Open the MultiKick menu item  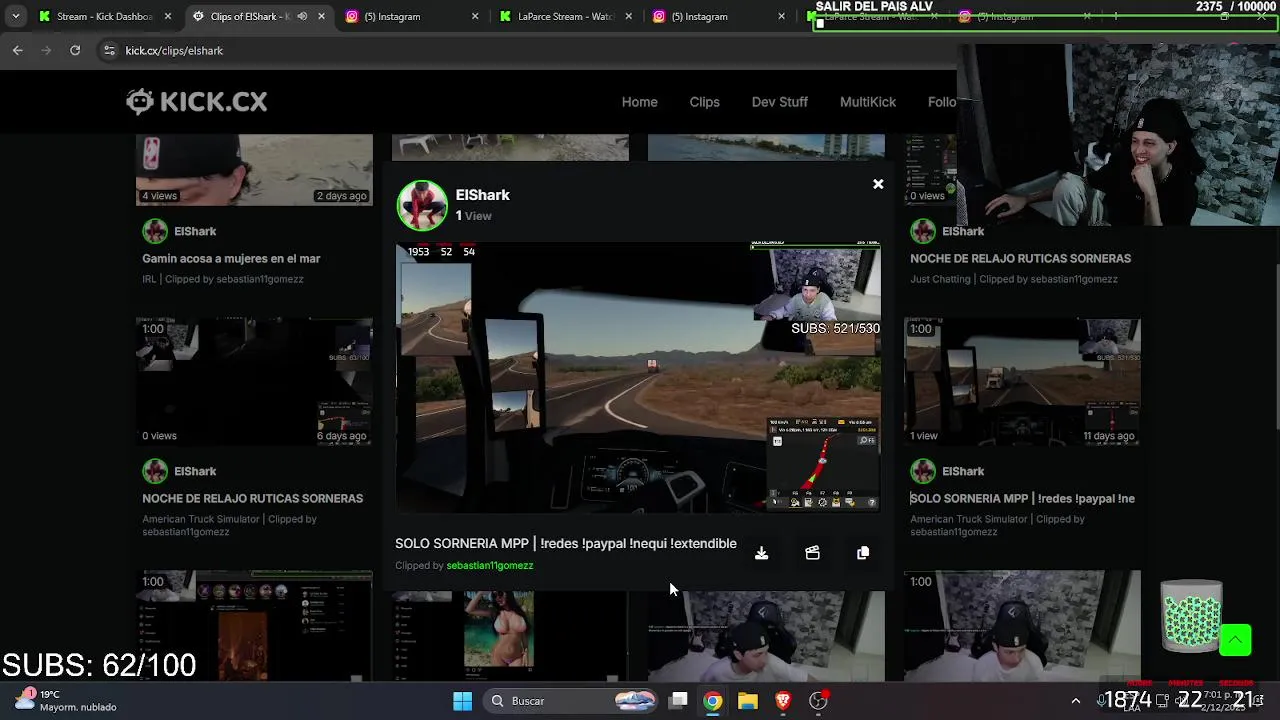867,102
